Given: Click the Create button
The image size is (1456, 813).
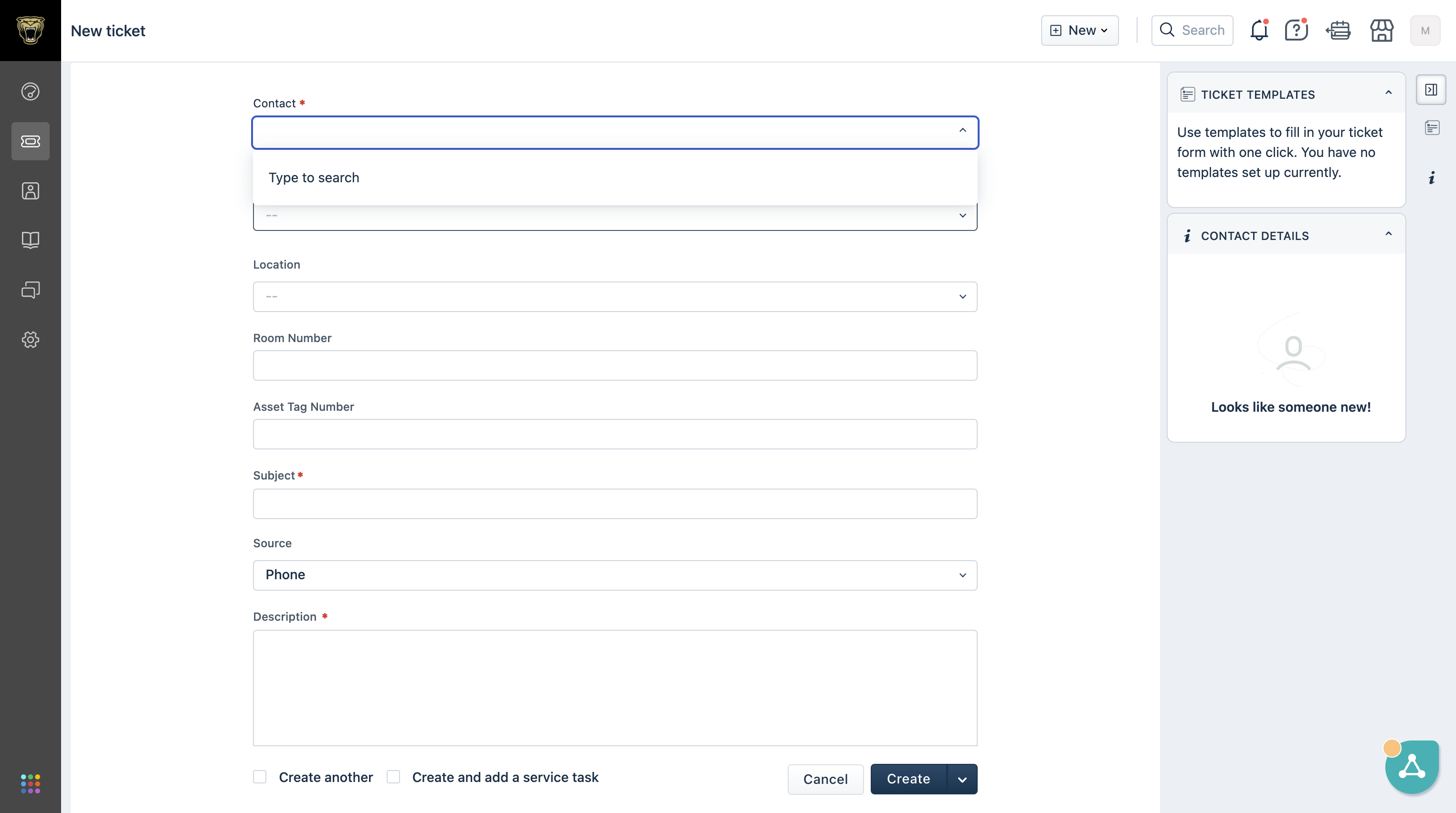Looking at the screenshot, I should (908, 779).
